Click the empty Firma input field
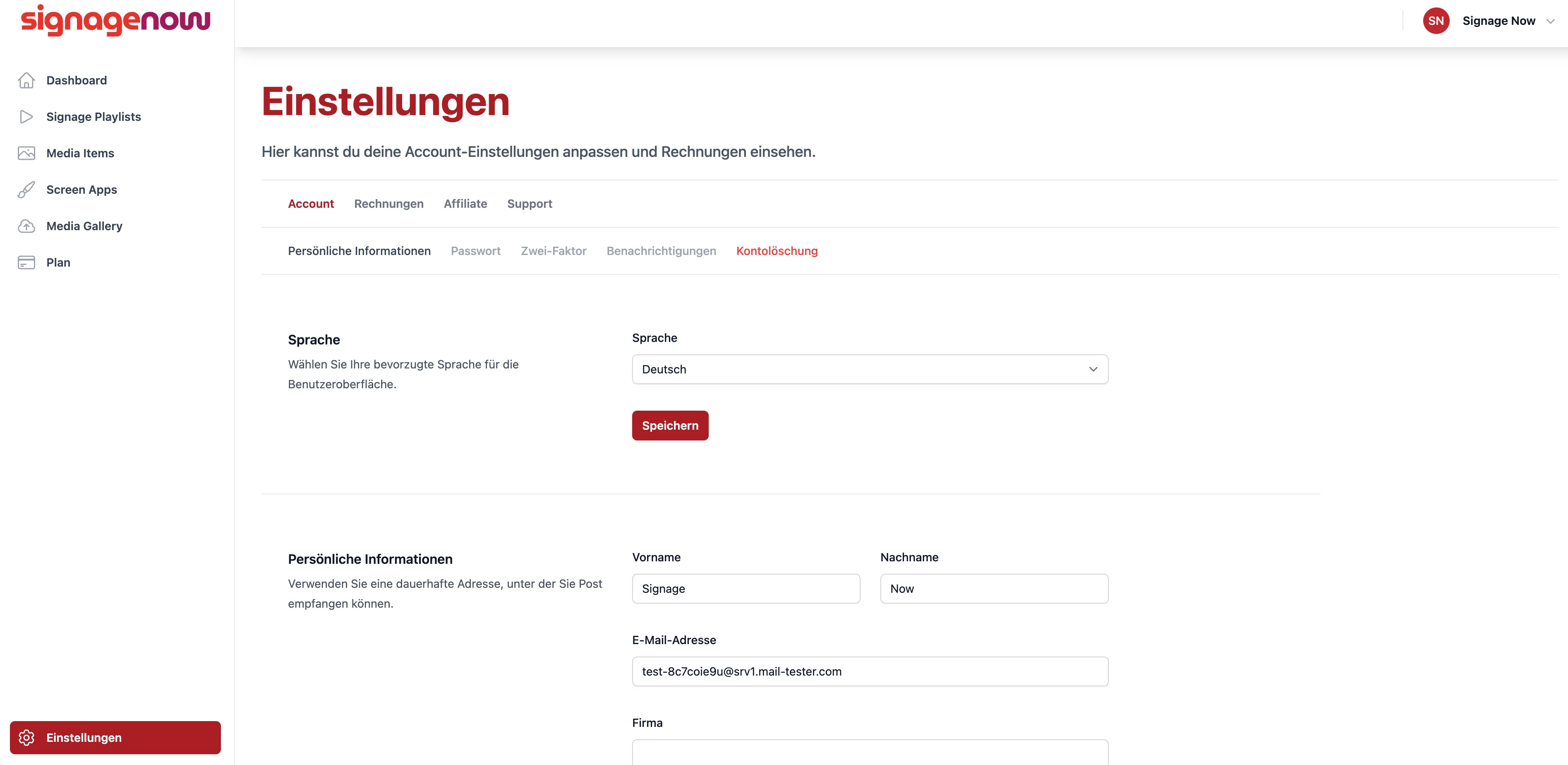This screenshot has height=765, width=1568. tap(870, 752)
